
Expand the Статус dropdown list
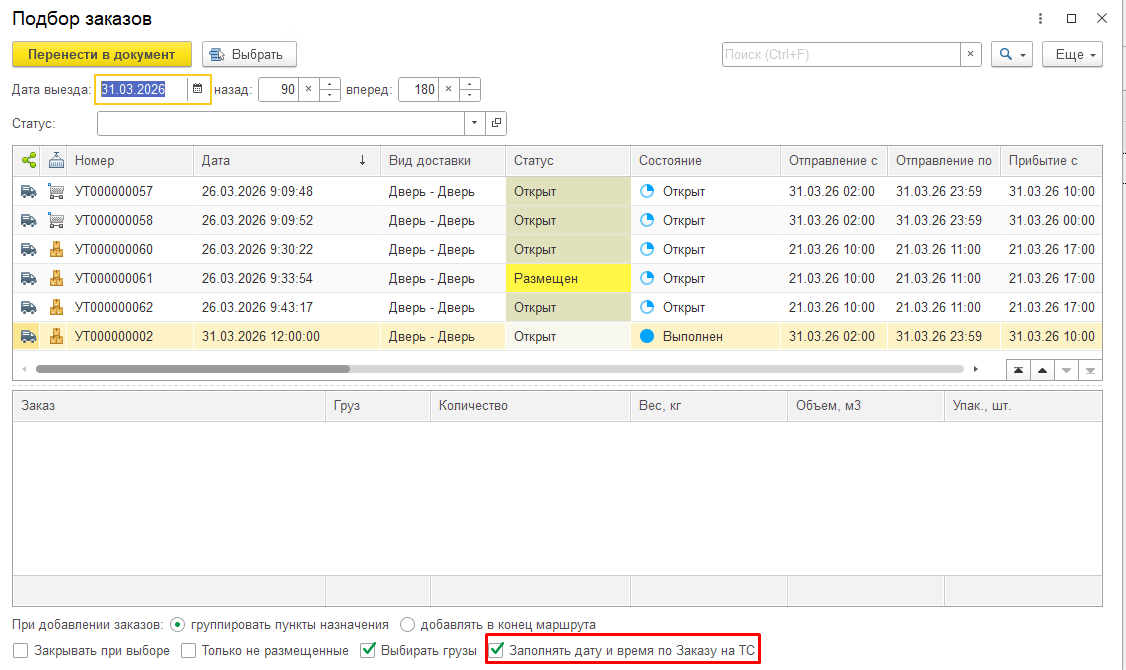(x=474, y=123)
